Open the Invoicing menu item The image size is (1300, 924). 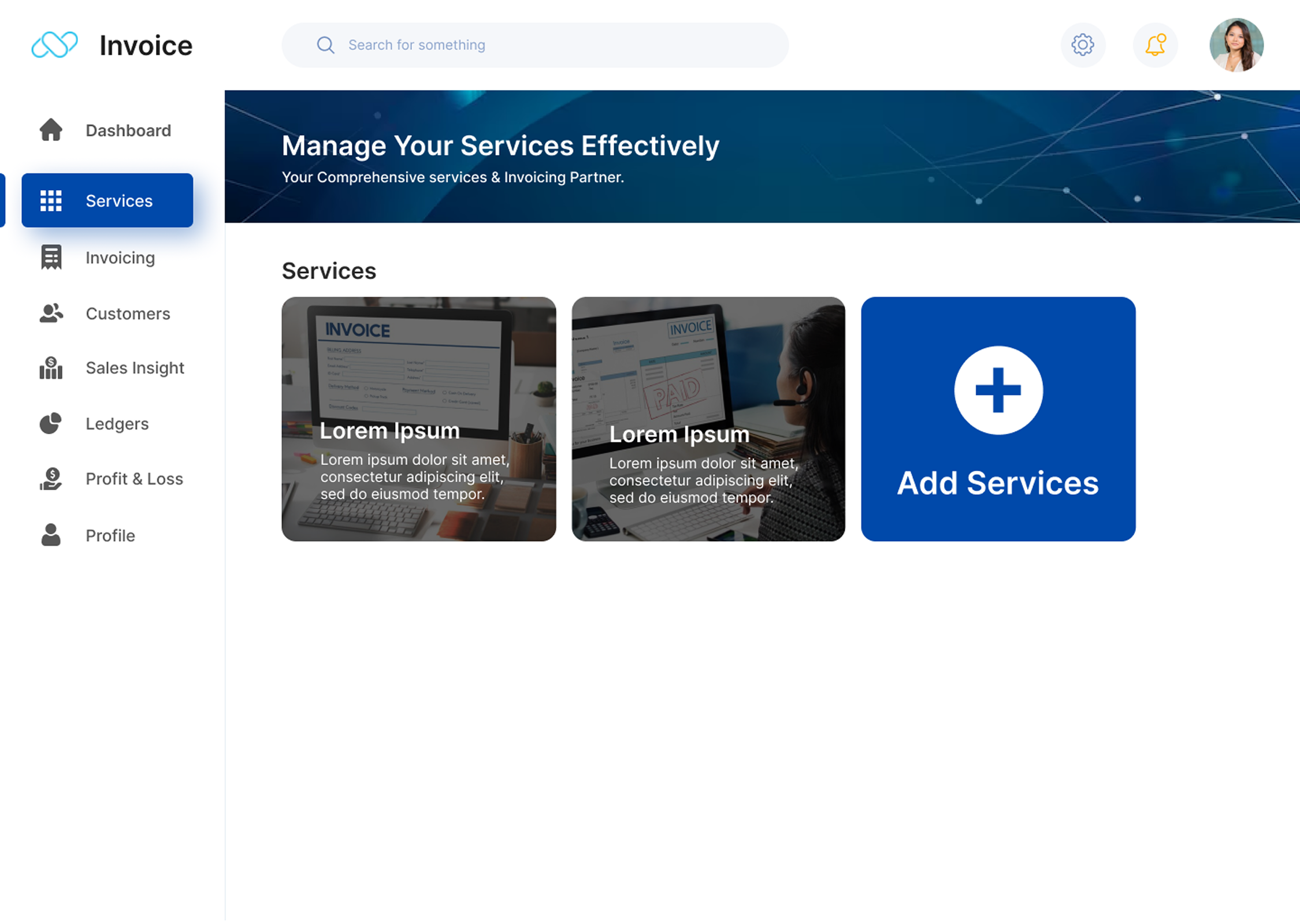point(120,258)
